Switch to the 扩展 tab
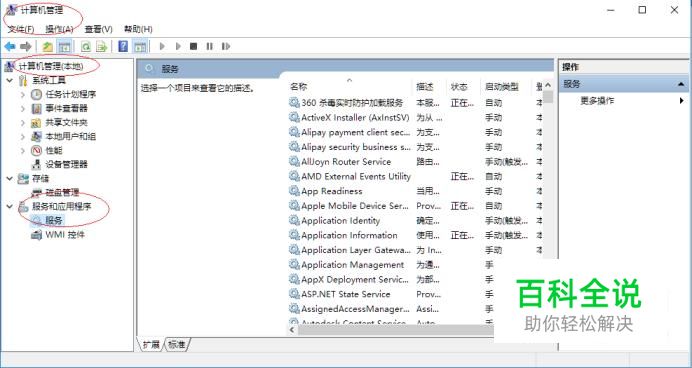692x368 pixels. 151,345
